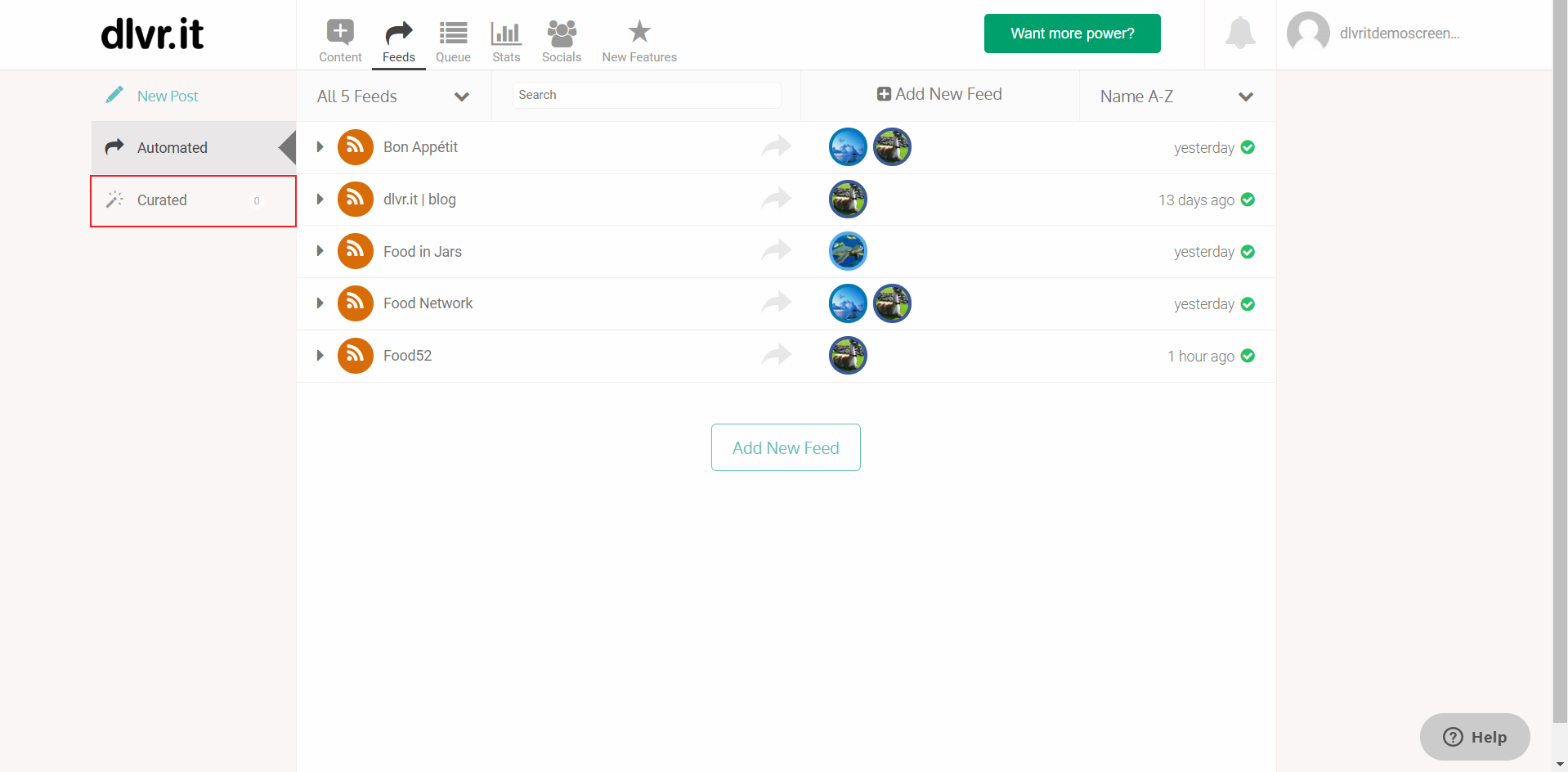Click the user avatar icon
1568x772 pixels.
coord(1308,33)
